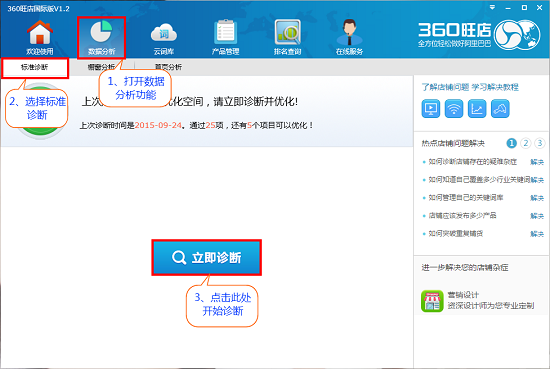Switch to the 橱窗分析 tab
Image resolution: width=550 pixels, height=369 pixels.
pyautogui.click(x=101, y=67)
